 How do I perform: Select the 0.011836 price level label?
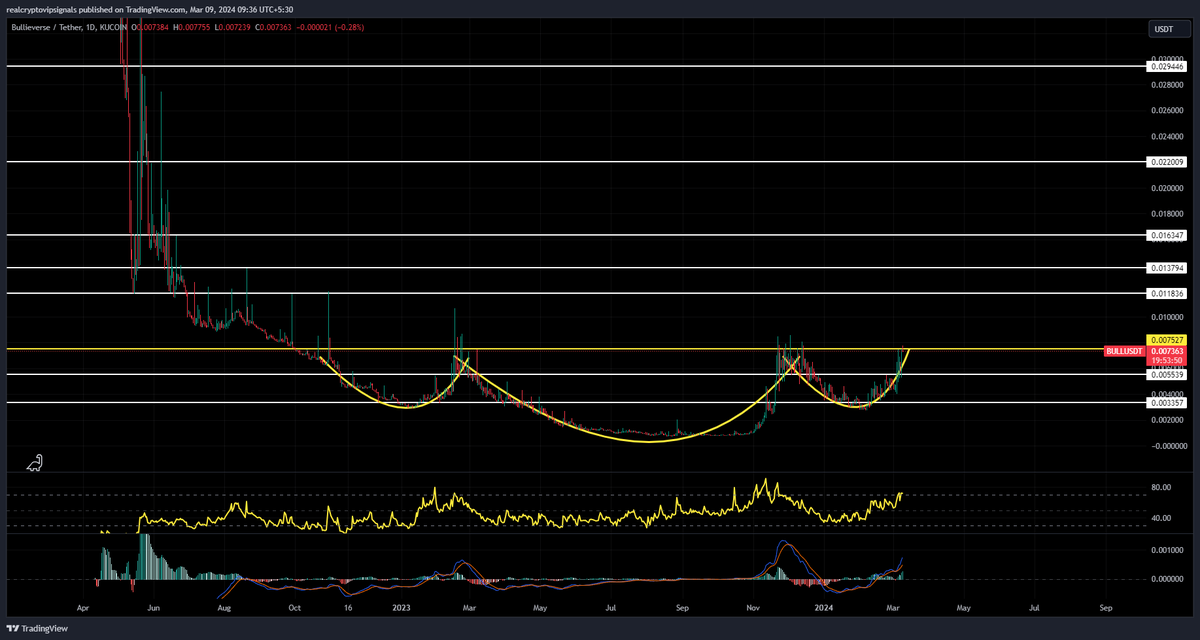1166,293
